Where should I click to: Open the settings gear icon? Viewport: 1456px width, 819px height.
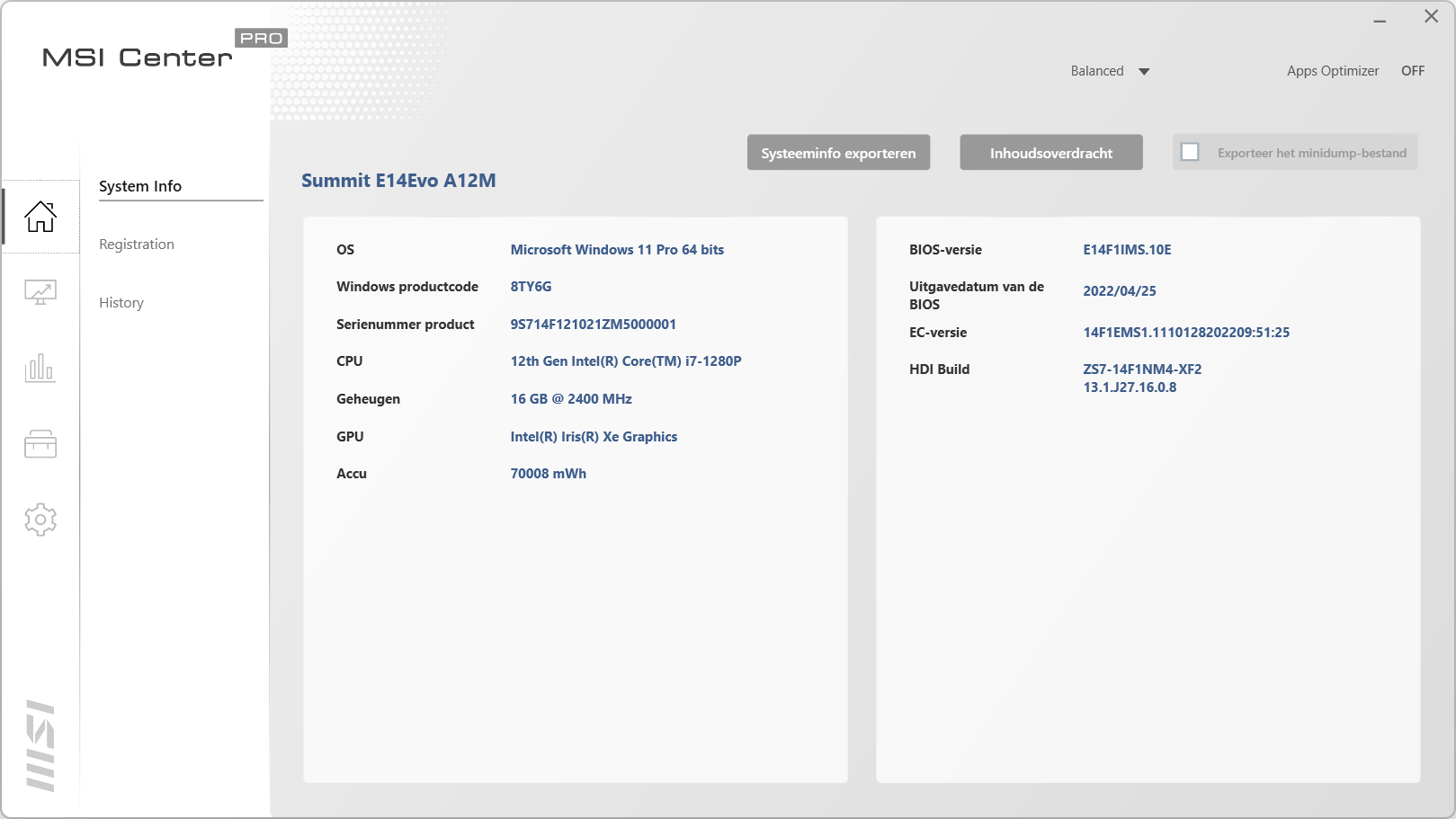click(40, 520)
